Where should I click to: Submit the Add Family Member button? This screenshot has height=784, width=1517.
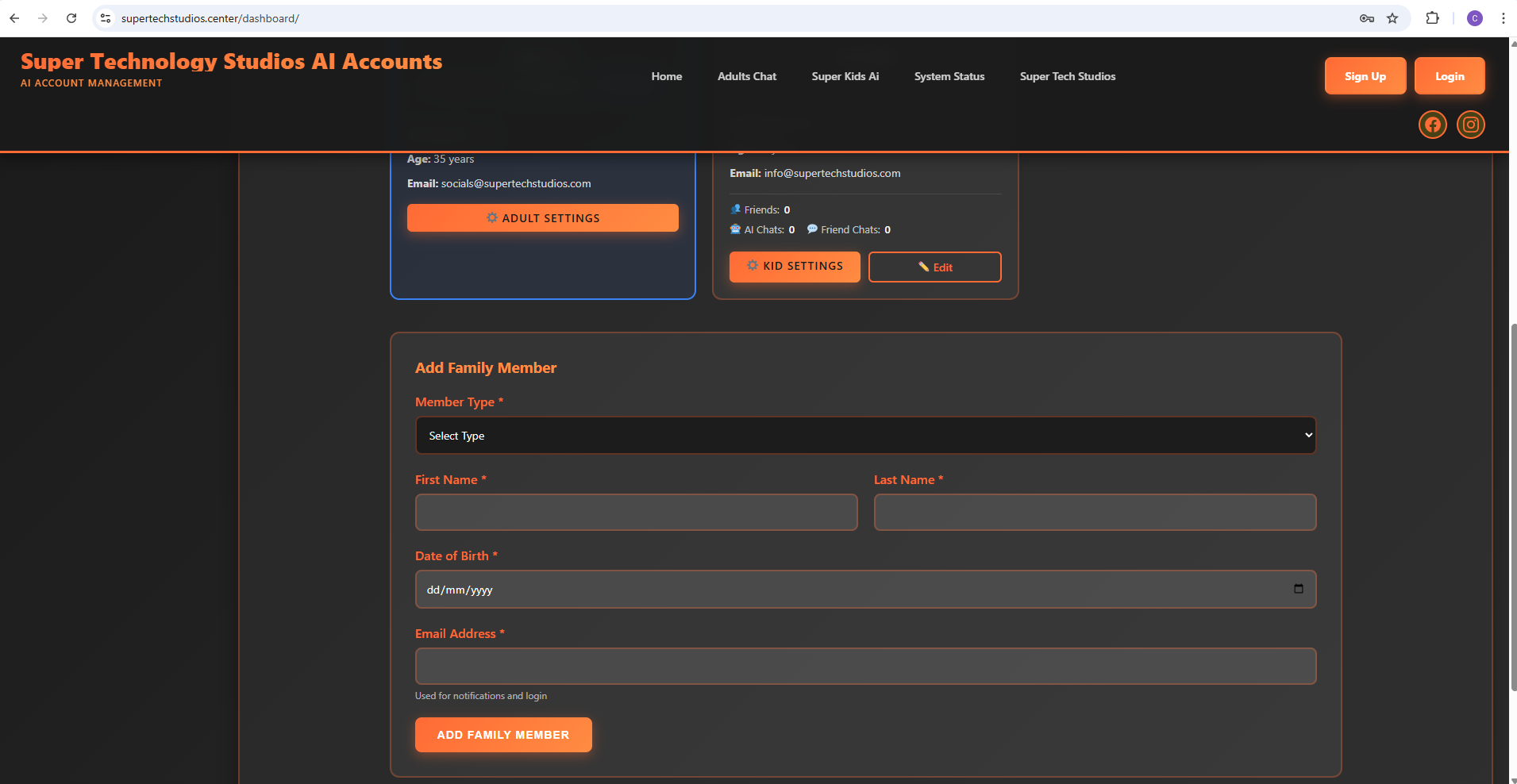coord(503,735)
